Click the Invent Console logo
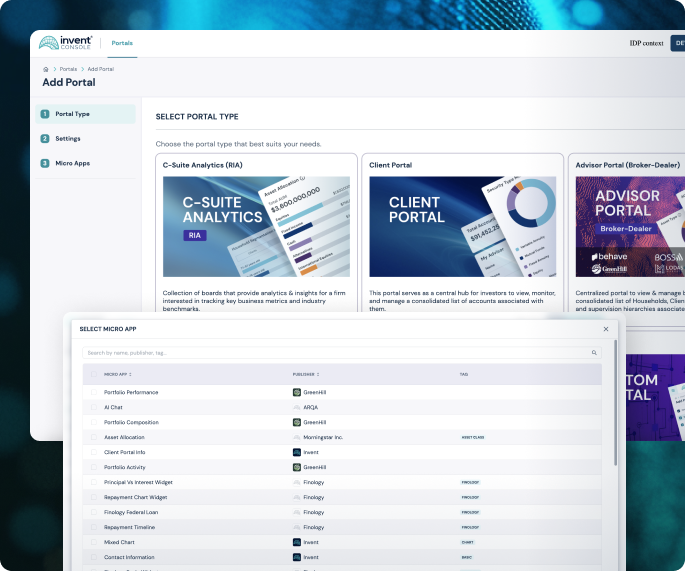Screen dimensions: 685x571 (x=66, y=42)
